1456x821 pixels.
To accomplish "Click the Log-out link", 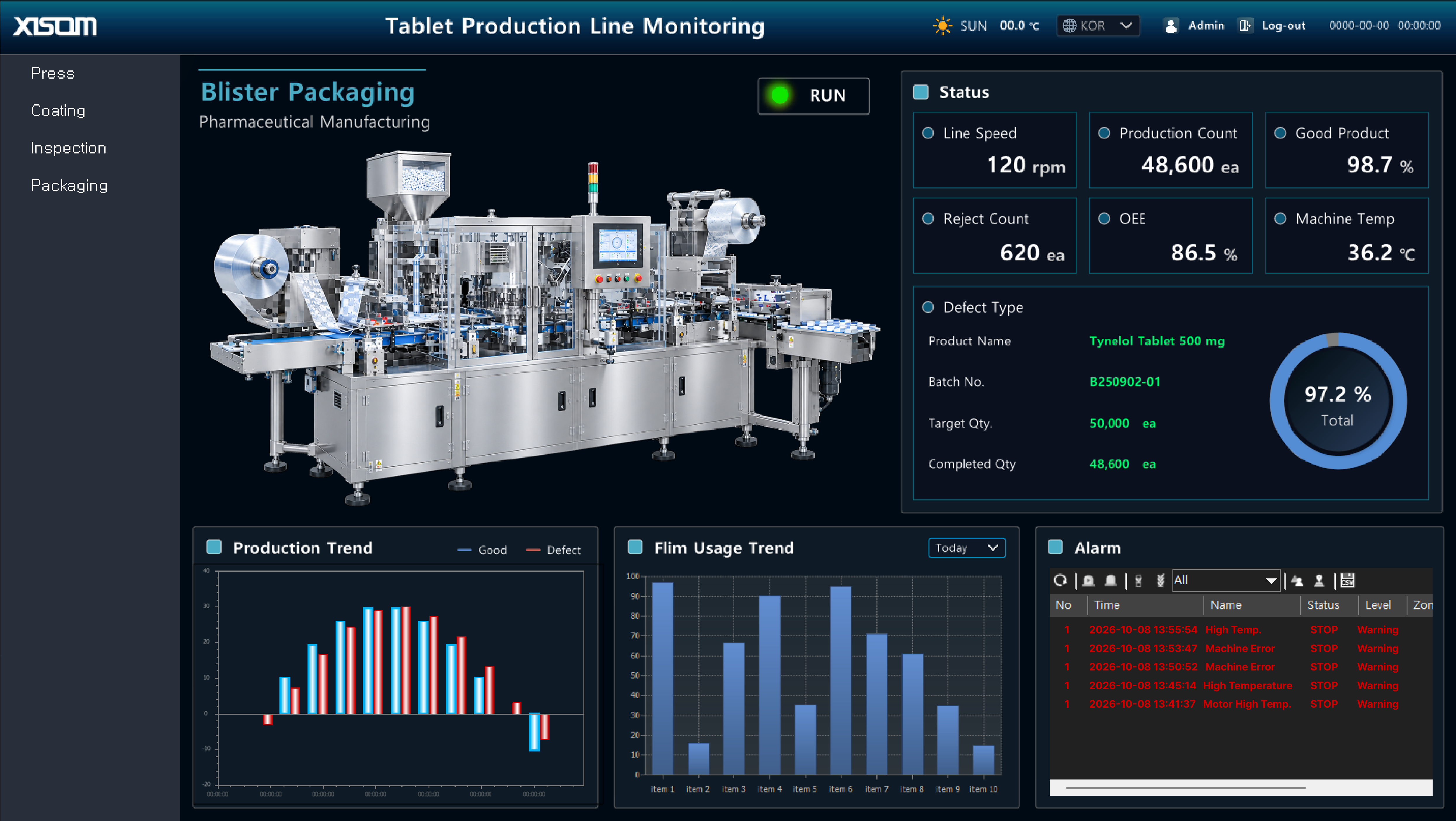I will 1284,26.
